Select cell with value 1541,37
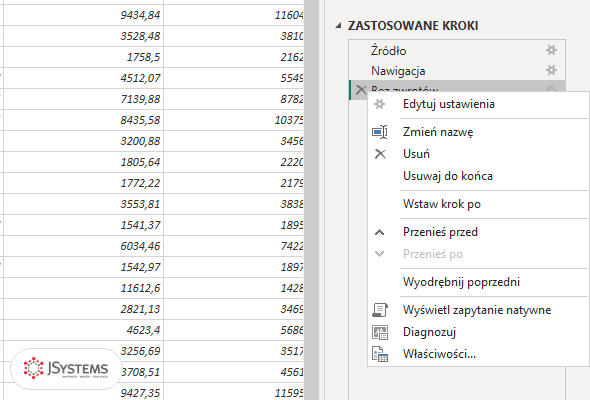Viewport: 590px width, 400px height. (x=84, y=226)
